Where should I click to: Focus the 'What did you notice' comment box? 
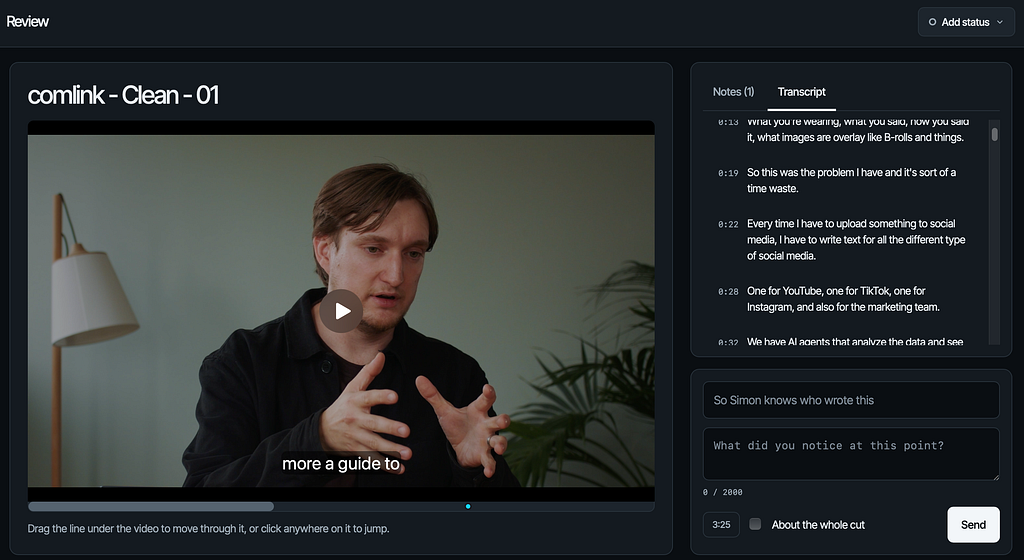point(851,454)
